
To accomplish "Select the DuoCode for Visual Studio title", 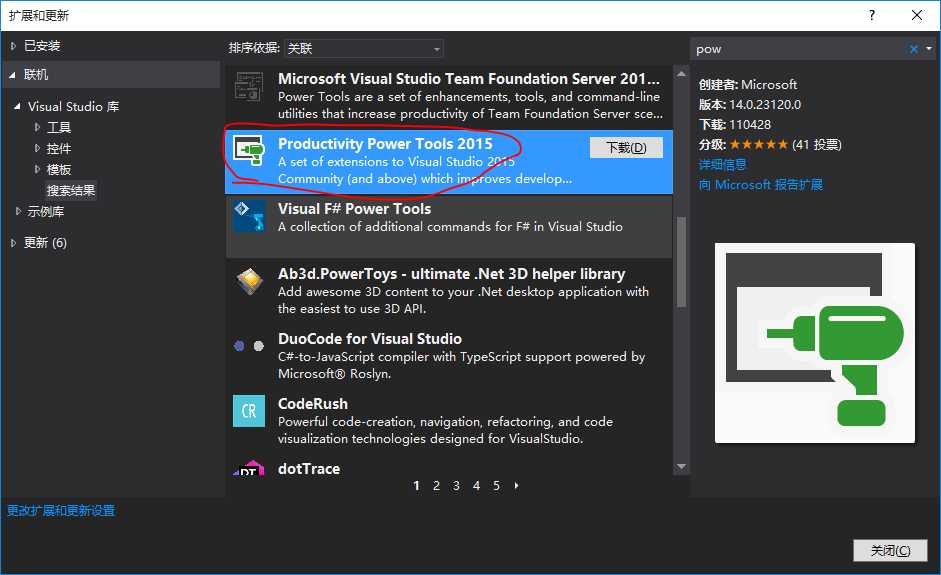I will point(370,339).
